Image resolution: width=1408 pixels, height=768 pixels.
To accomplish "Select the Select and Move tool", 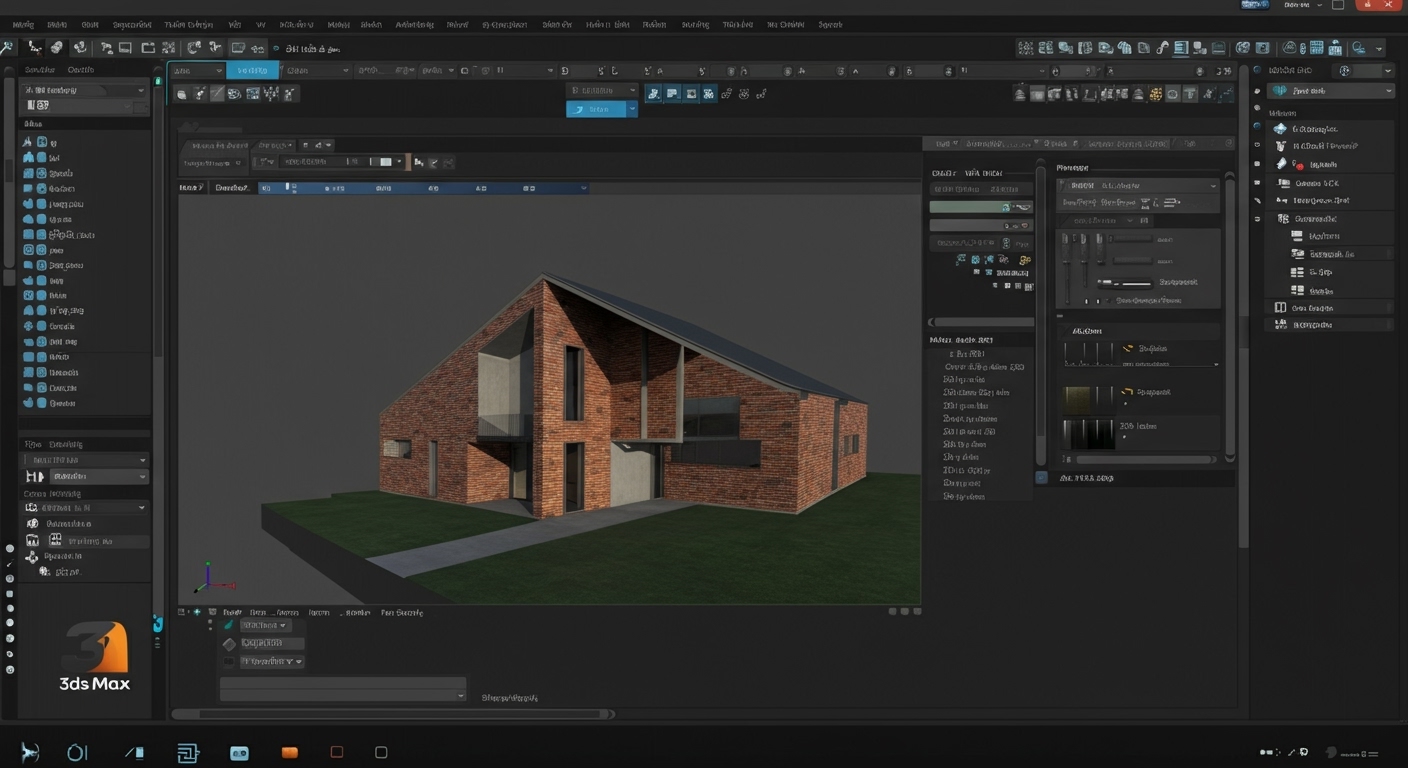I will coord(193,47).
